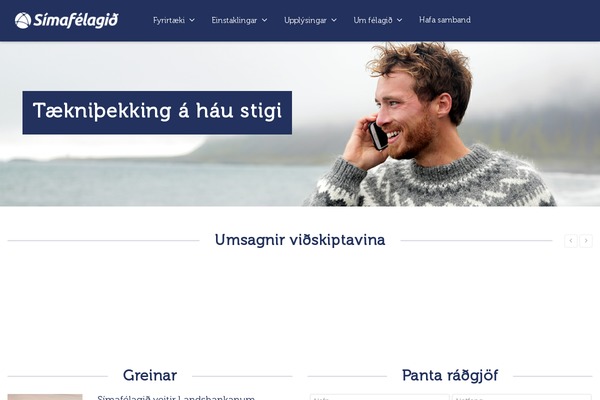
Task: Expand the Einstaklingar menu chevron
Action: click(x=264, y=20)
